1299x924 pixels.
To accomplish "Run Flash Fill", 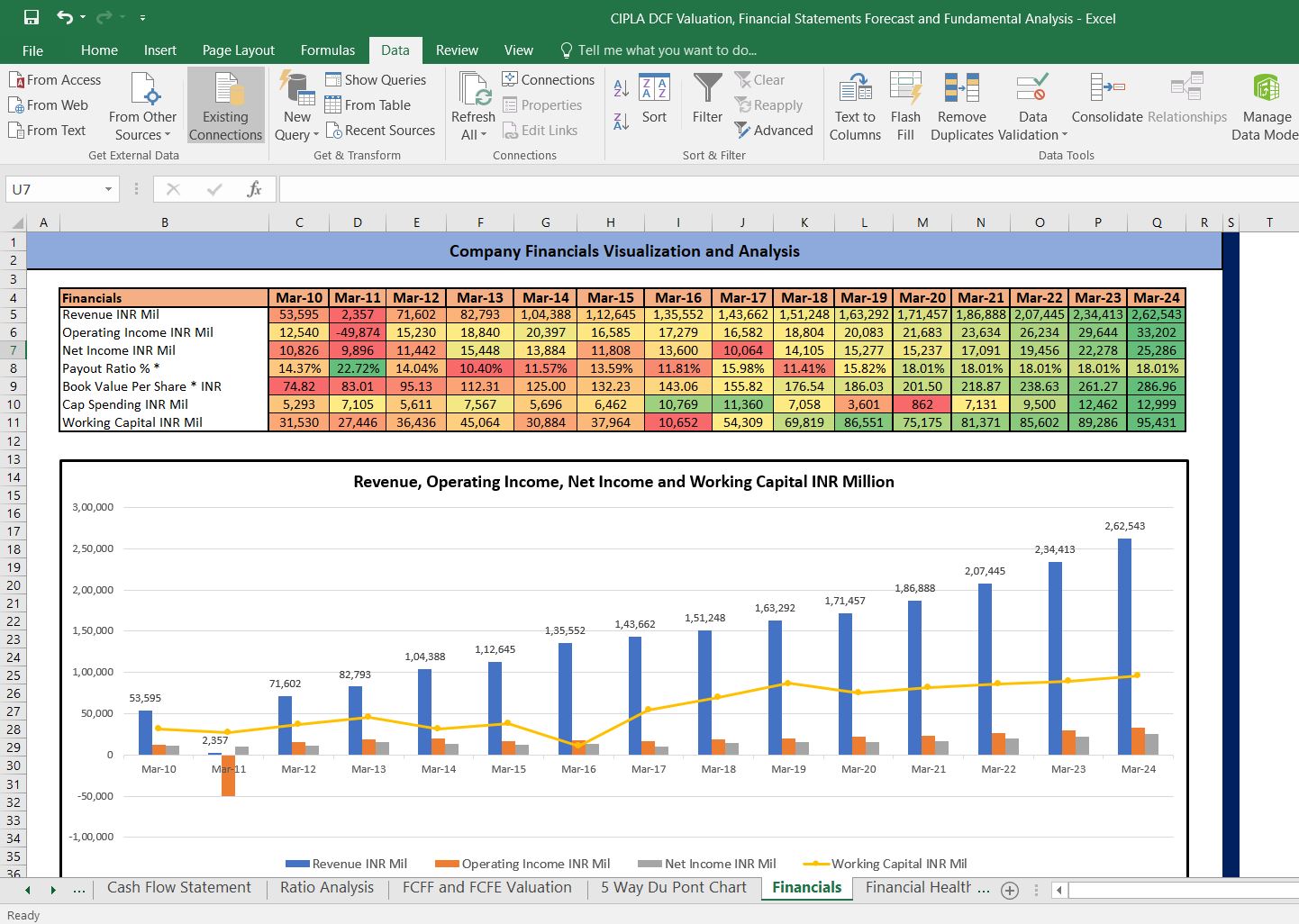I will coord(905,106).
